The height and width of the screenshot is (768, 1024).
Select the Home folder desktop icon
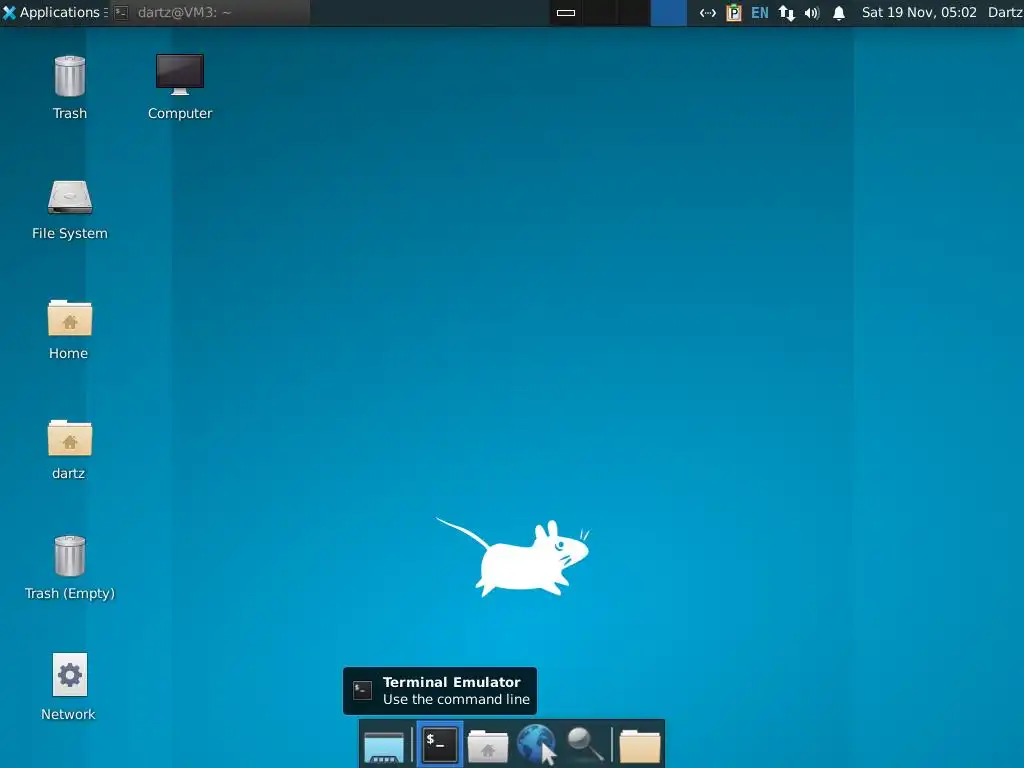[69, 330]
